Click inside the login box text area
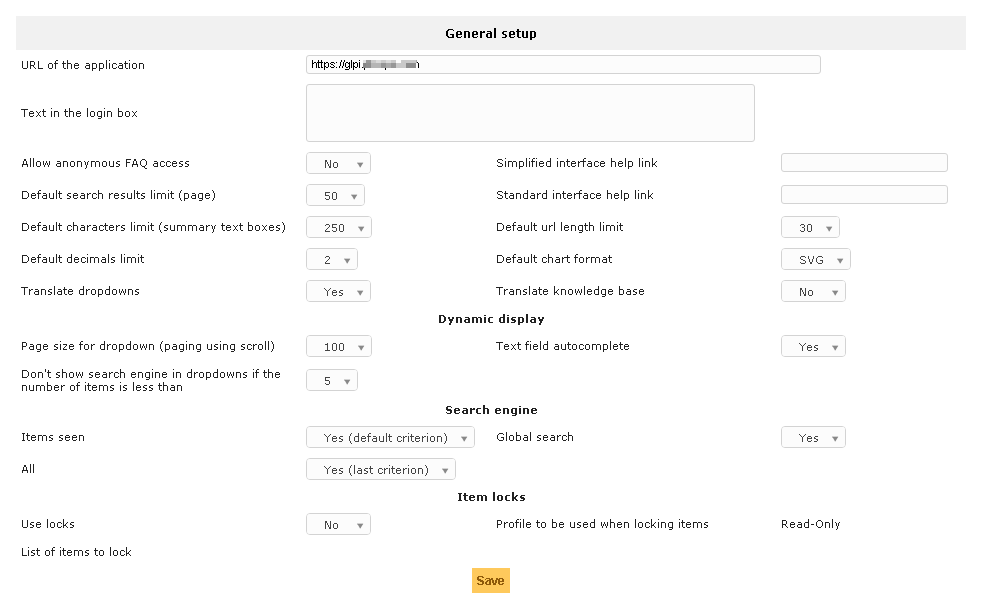 (x=530, y=113)
